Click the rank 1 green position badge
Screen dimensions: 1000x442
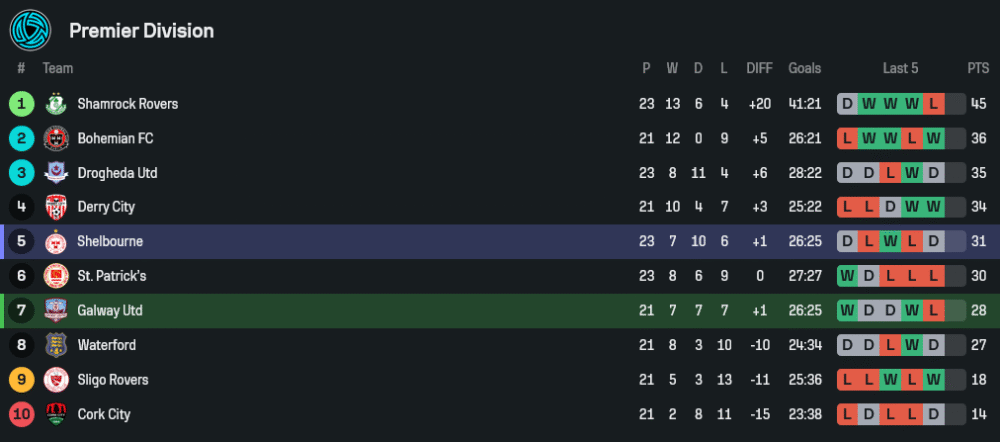21,104
